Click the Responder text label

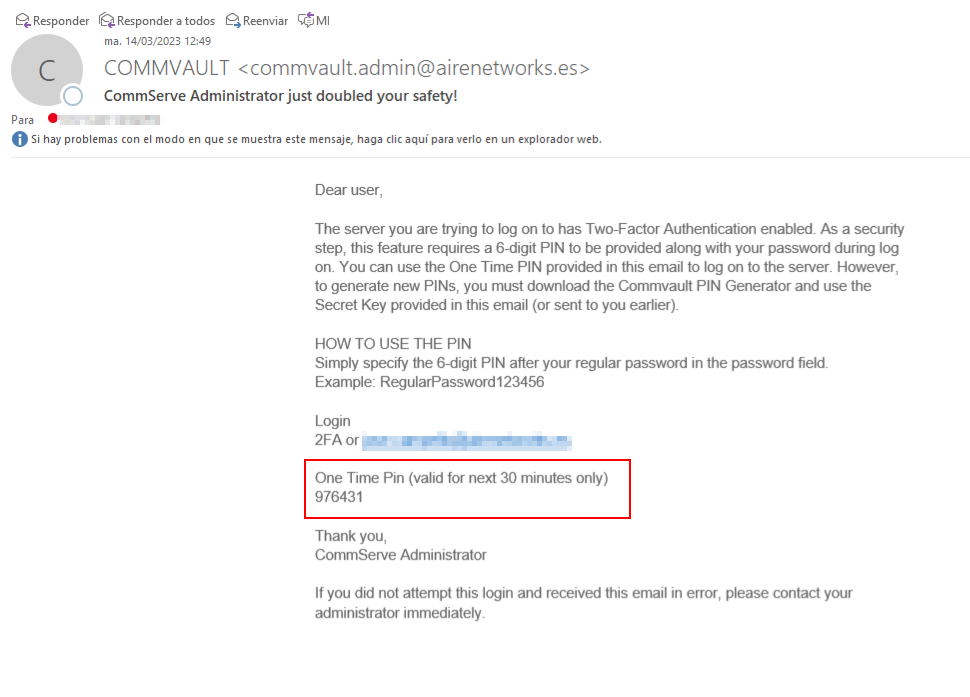tap(61, 21)
